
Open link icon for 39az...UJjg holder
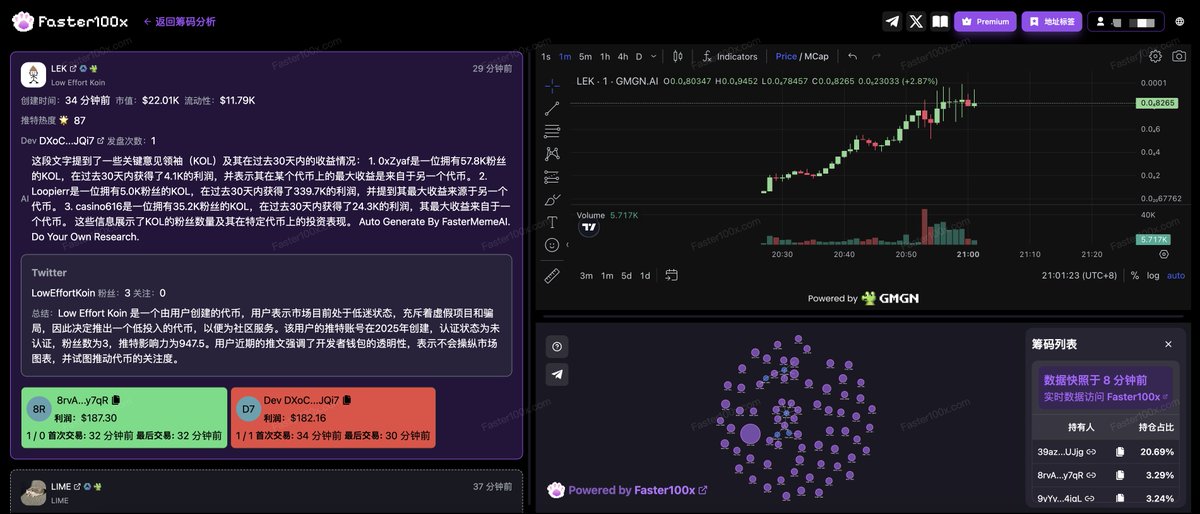coord(1091,453)
